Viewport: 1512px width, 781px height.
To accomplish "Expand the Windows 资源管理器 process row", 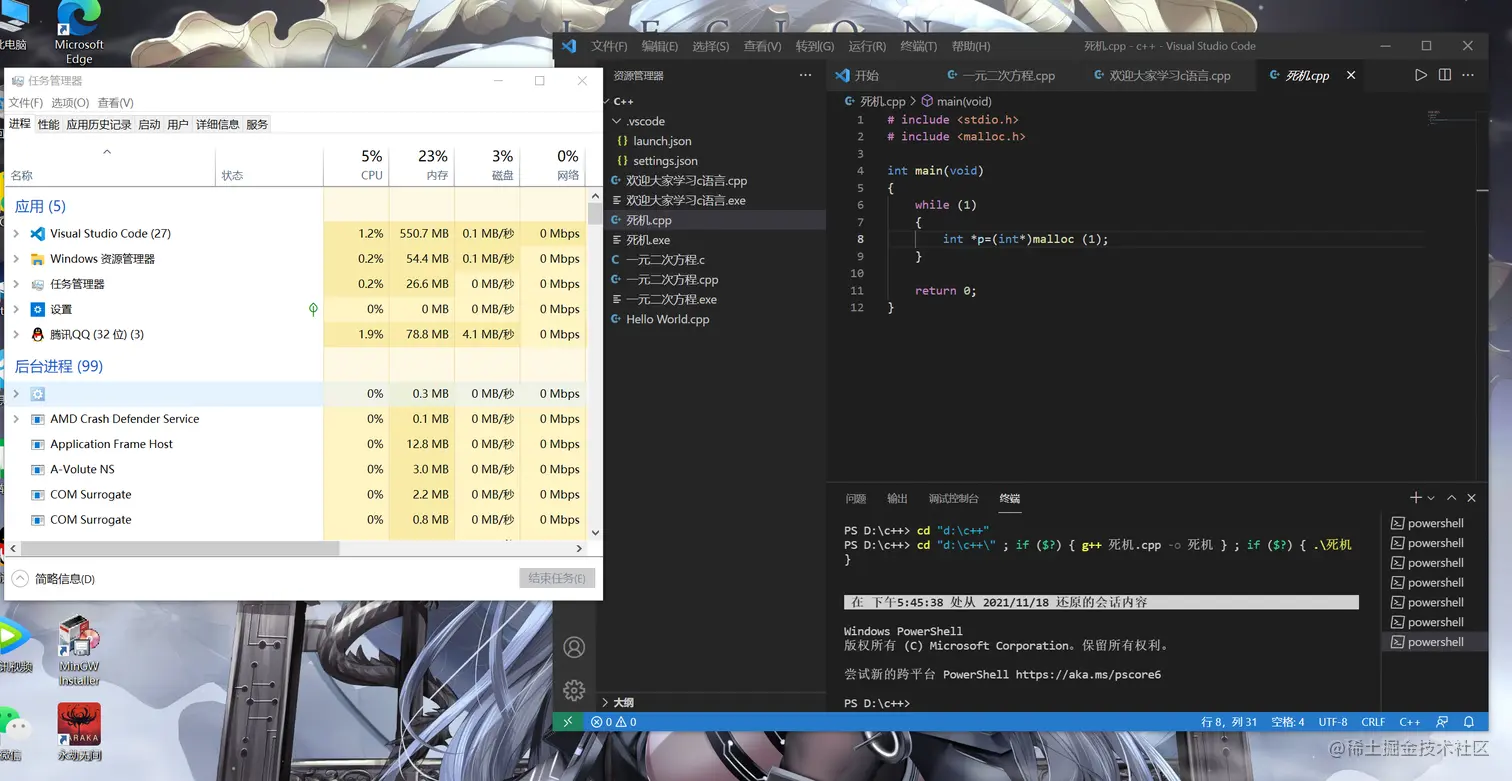I will [x=16, y=259].
